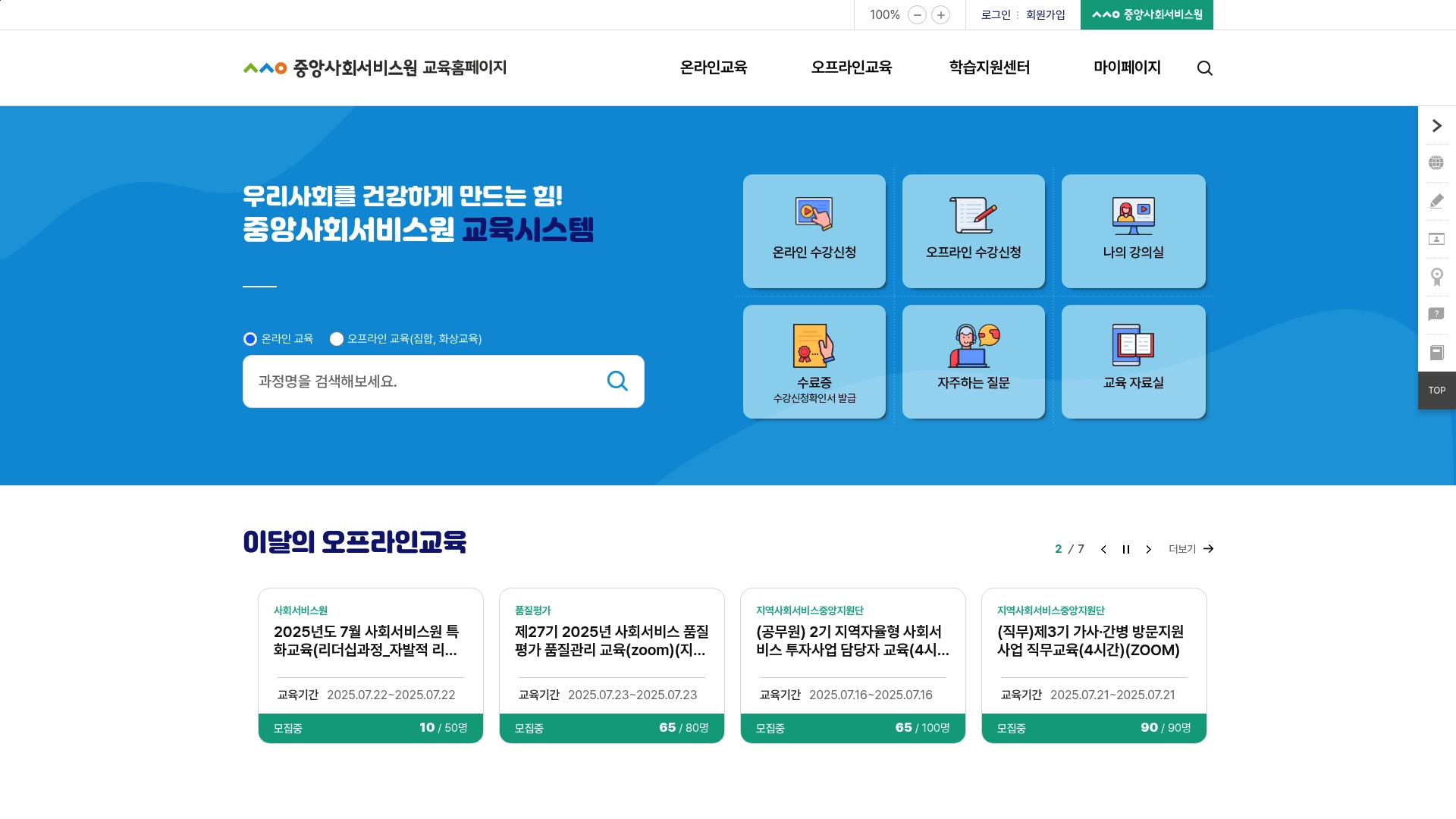Click 더보기 link for offline courses
This screenshot has width=1456, height=819.
1191,549
